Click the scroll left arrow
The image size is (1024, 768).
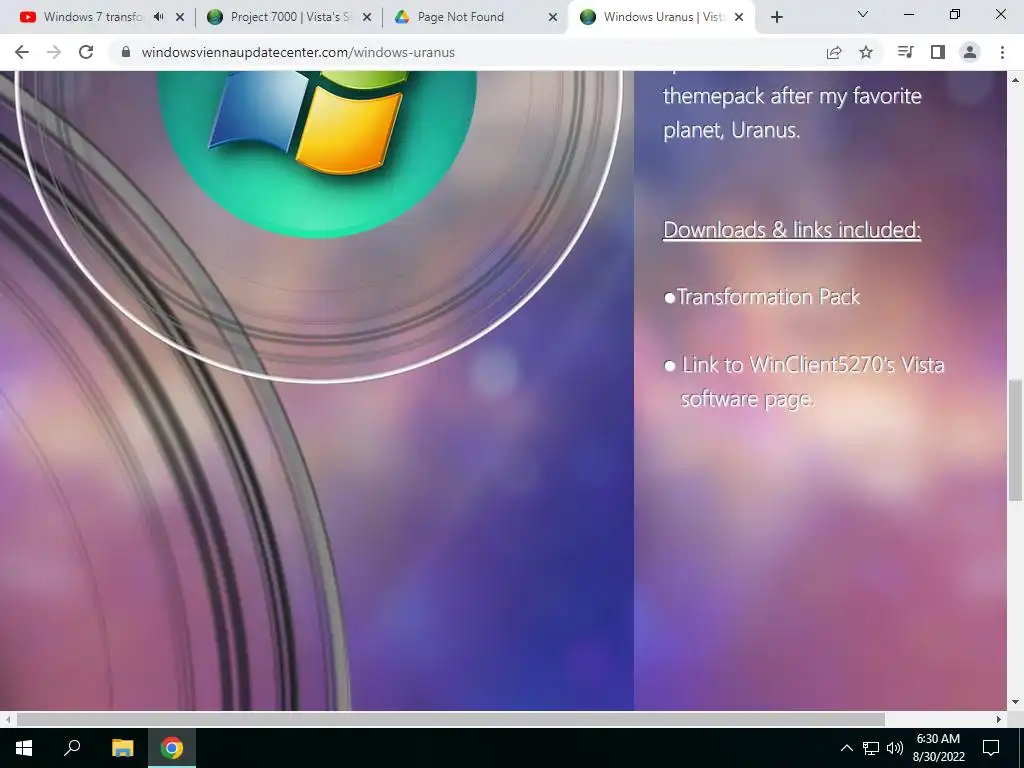[7, 719]
